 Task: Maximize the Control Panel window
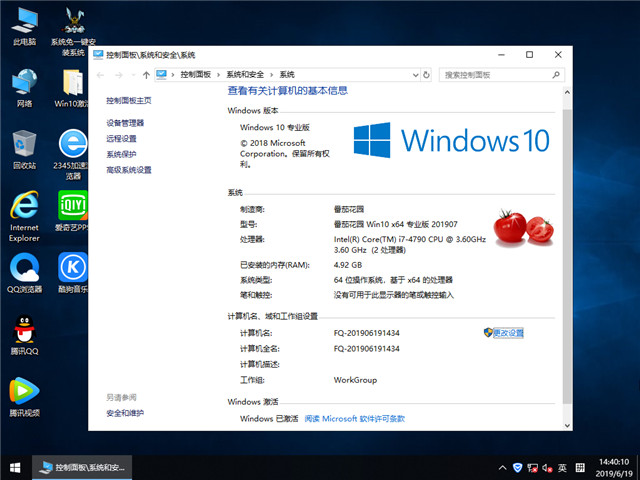tap(529, 55)
